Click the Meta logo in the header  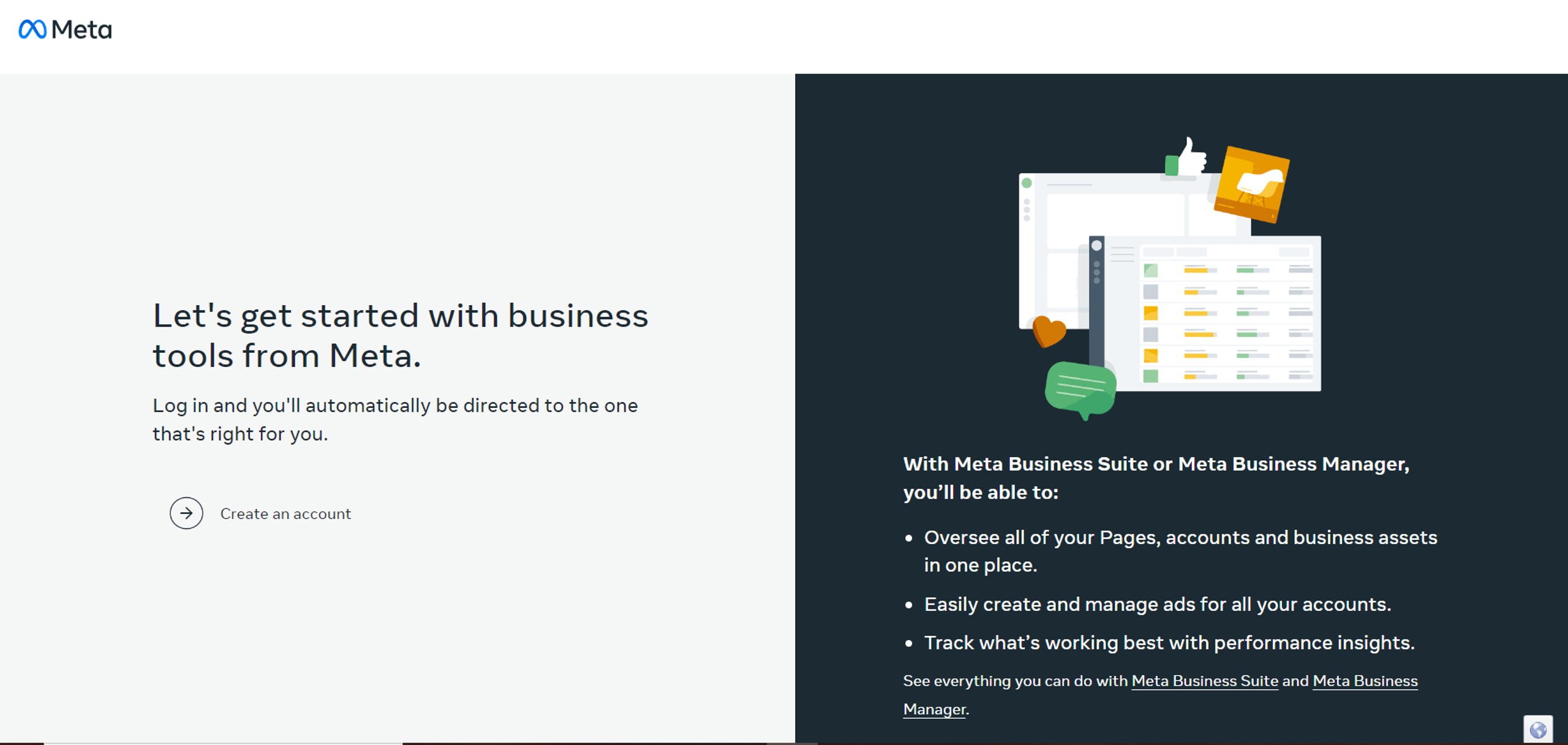[65, 29]
